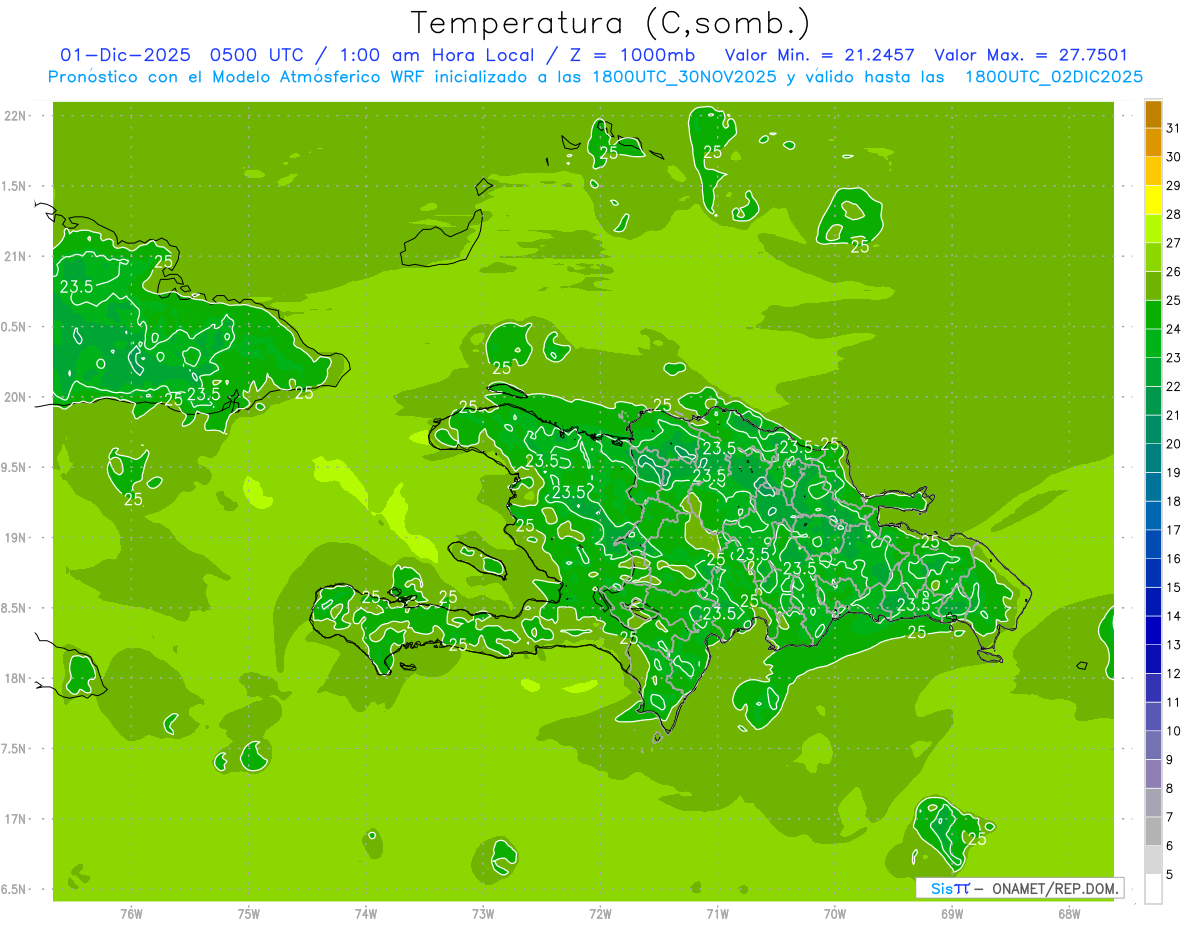Pick the legend swatch between 28 and 29
The width and height of the screenshot is (1200, 927).
pos(1153,200)
